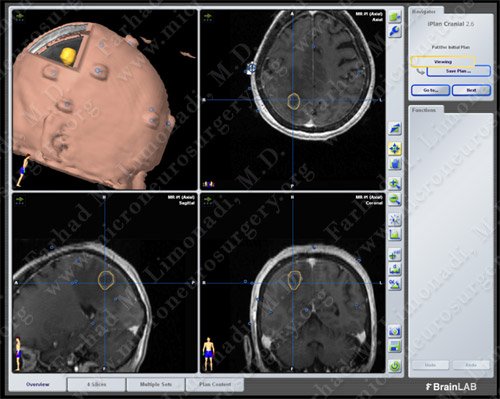The height and width of the screenshot is (399, 500).
Task: Click the view arrow icon in coronal pane
Action: [x=208, y=200]
